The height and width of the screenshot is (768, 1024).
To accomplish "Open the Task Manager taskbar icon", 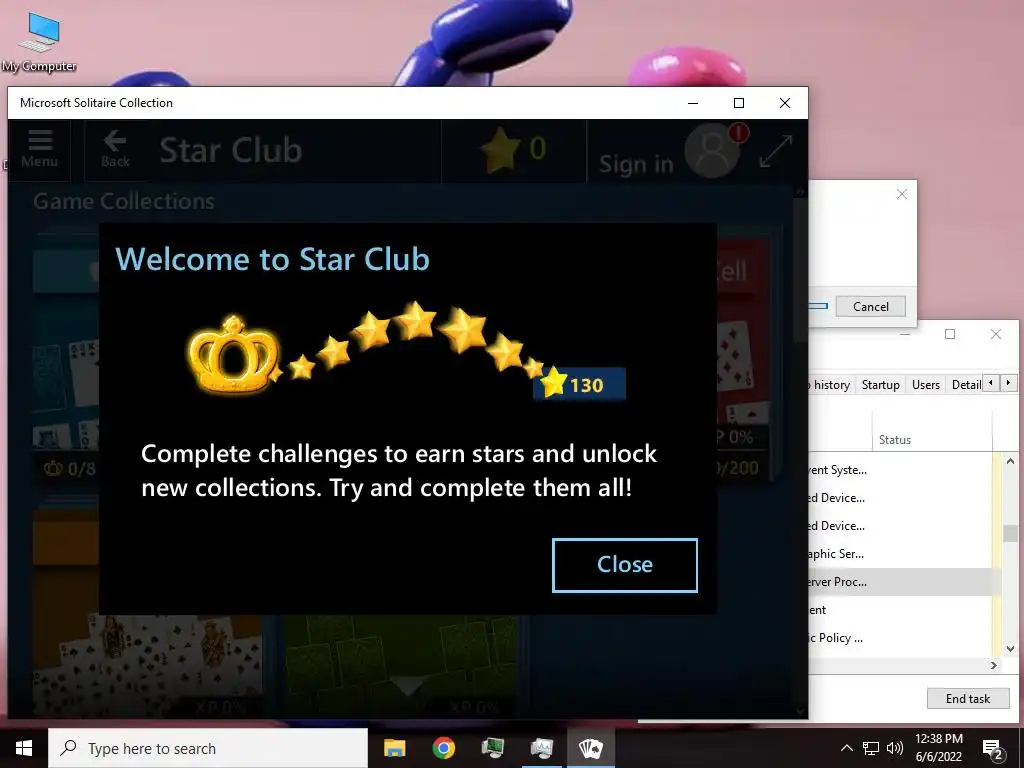I will point(492,748).
